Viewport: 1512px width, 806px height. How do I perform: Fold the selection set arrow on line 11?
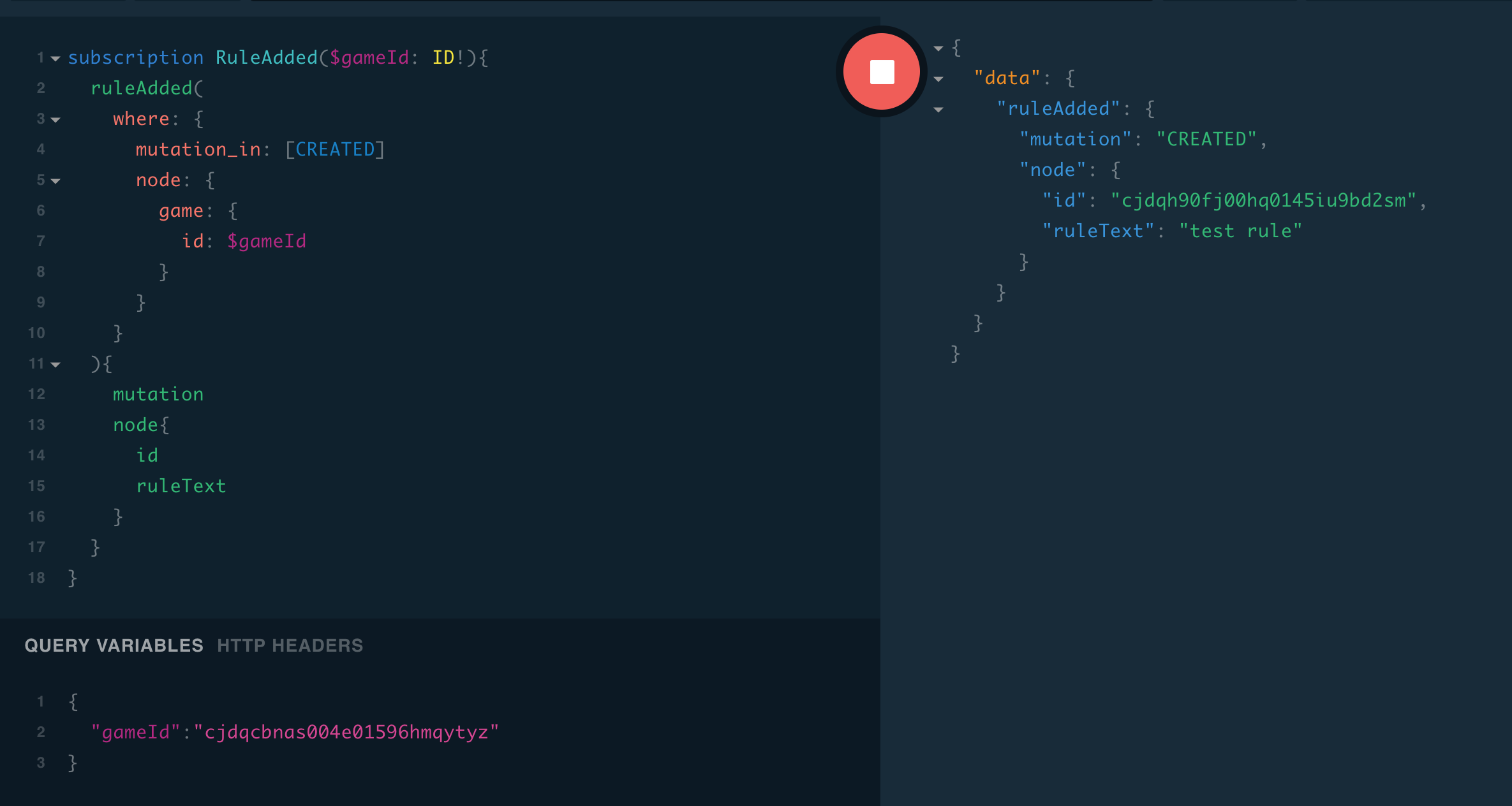[x=56, y=365]
